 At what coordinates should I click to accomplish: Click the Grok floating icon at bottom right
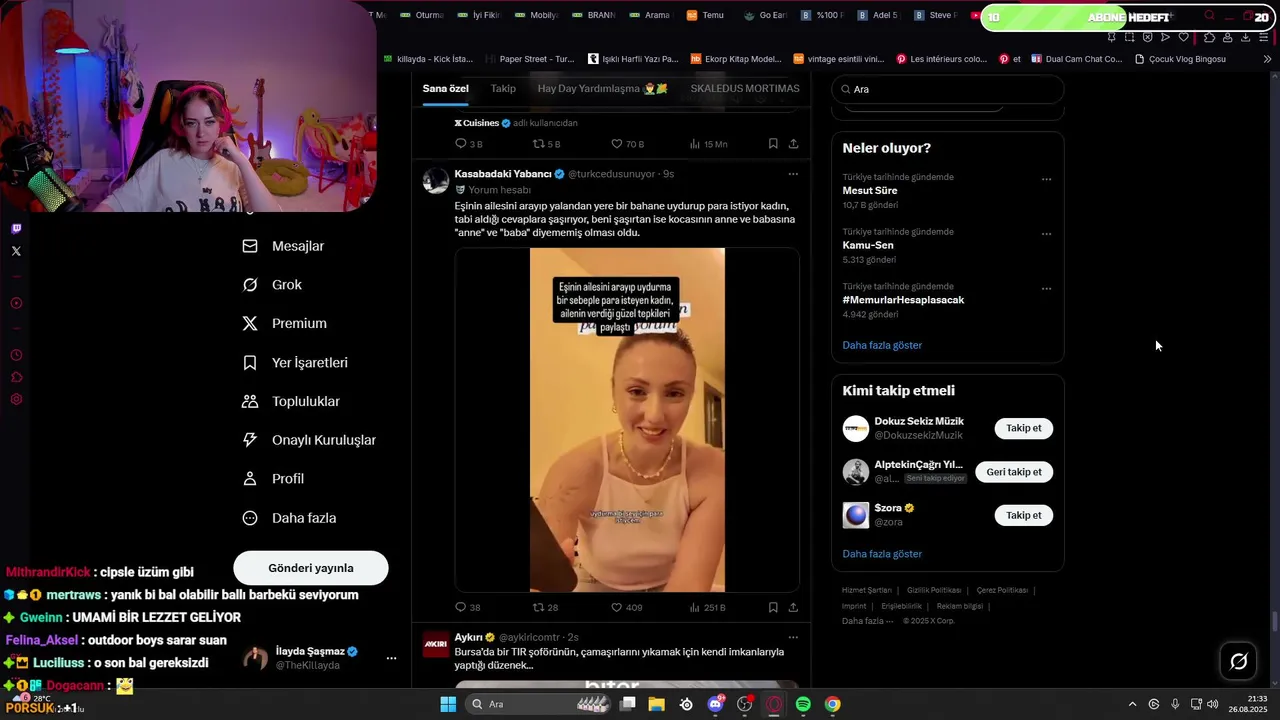(1238, 661)
